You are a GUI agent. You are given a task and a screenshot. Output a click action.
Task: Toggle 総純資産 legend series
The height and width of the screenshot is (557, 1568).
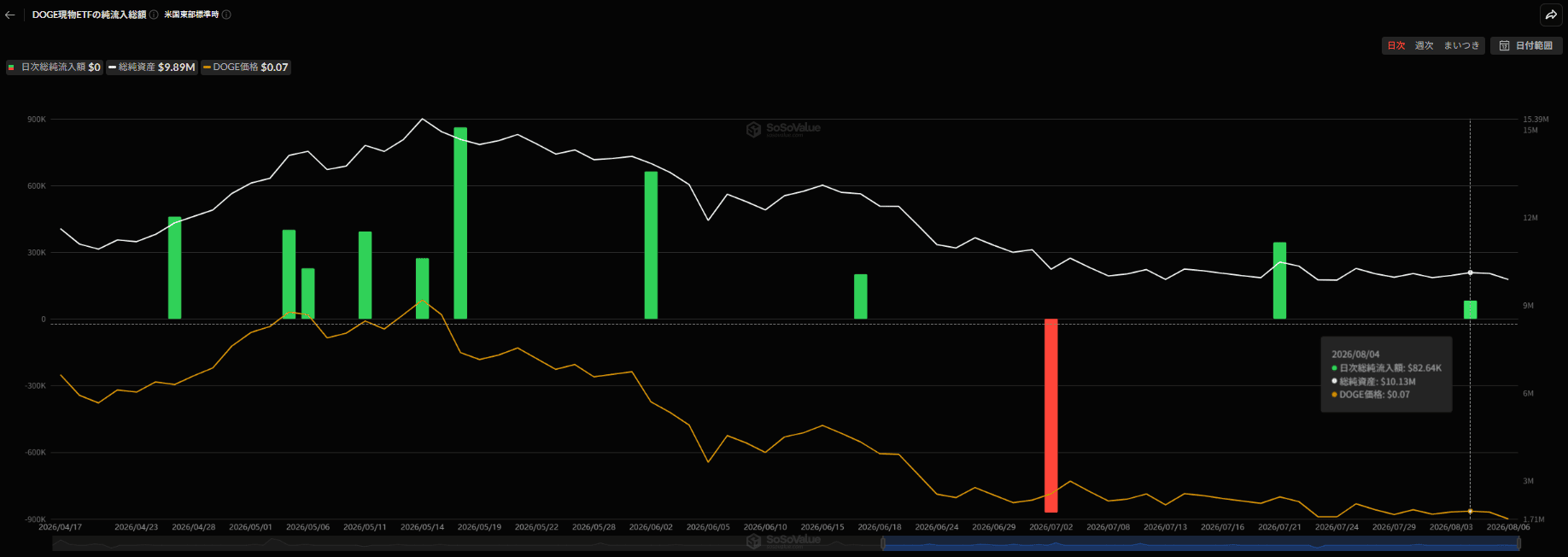(x=152, y=67)
